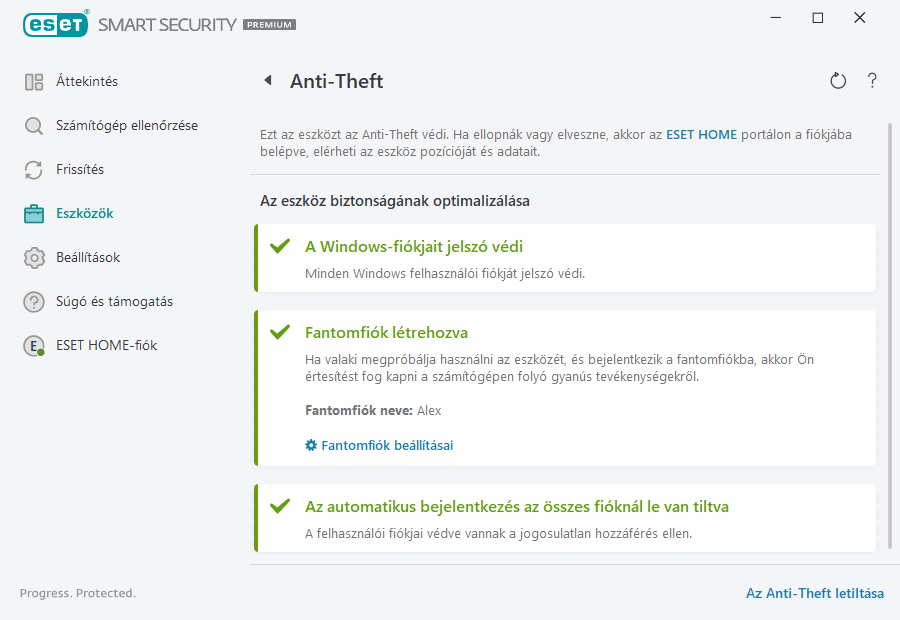Select the Számítógép ellenőrzése magnifier icon
900x620 pixels.
(33, 127)
